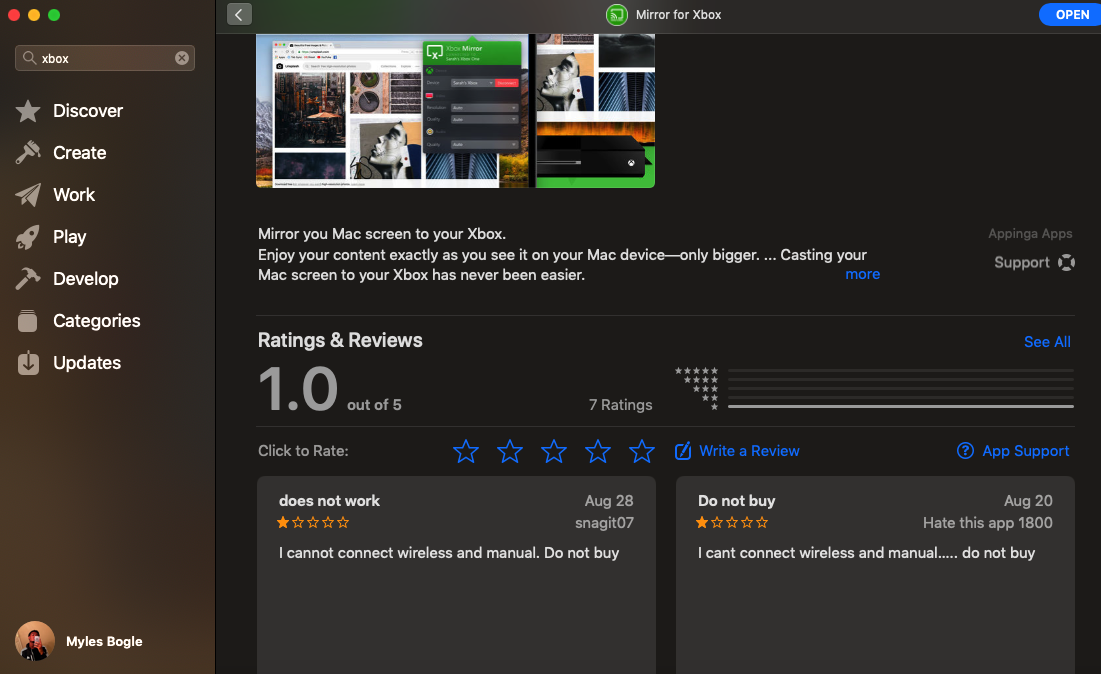Browse the Categories section
The height and width of the screenshot is (674, 1101).
(97, 321)
